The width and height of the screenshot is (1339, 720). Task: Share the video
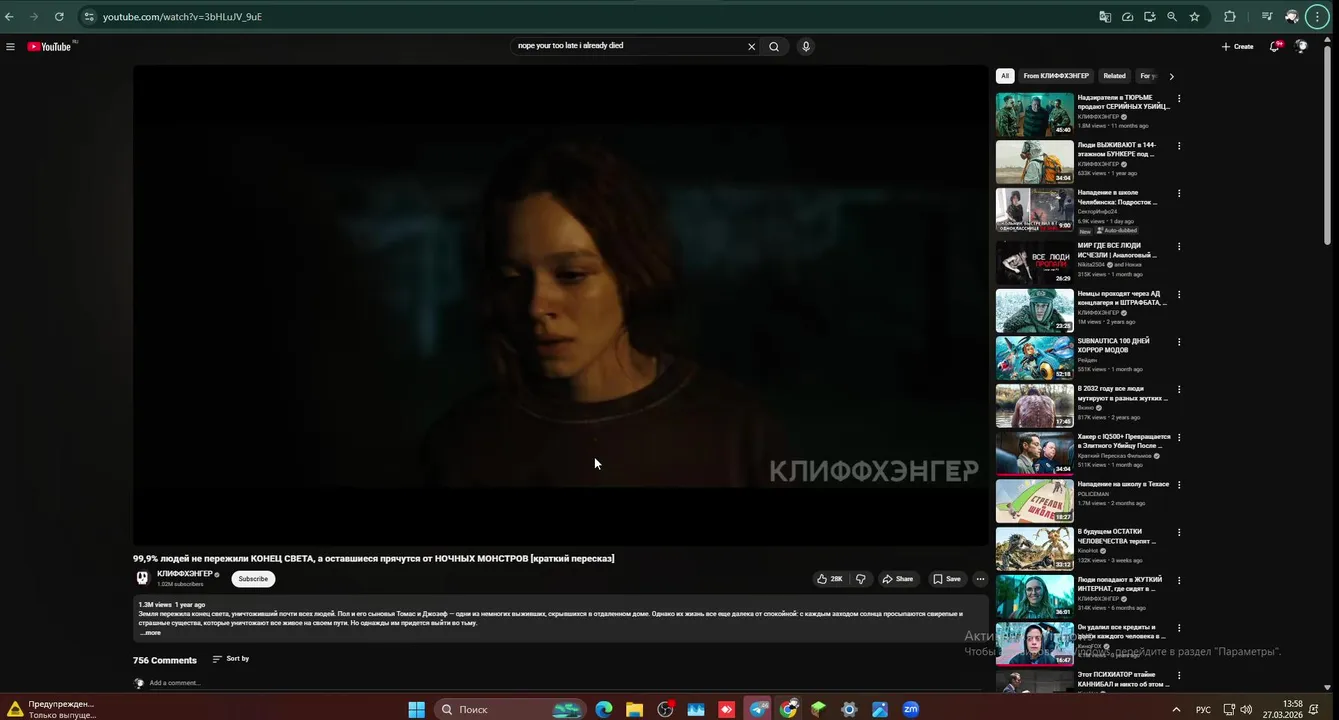(897, 579)
